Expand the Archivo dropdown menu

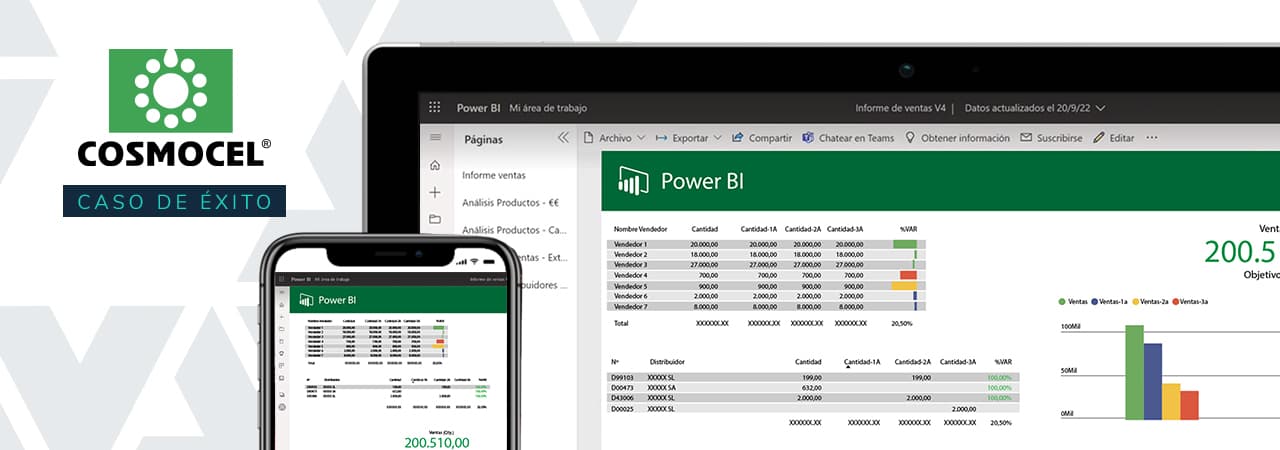point(614,138)
